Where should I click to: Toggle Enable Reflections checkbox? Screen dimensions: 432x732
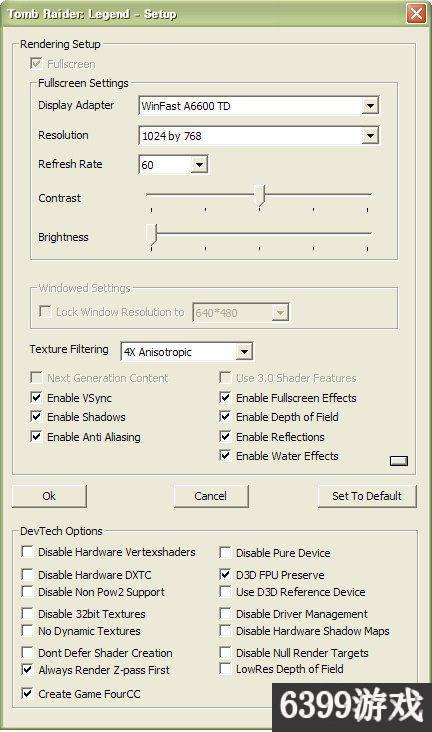[225, 436]
